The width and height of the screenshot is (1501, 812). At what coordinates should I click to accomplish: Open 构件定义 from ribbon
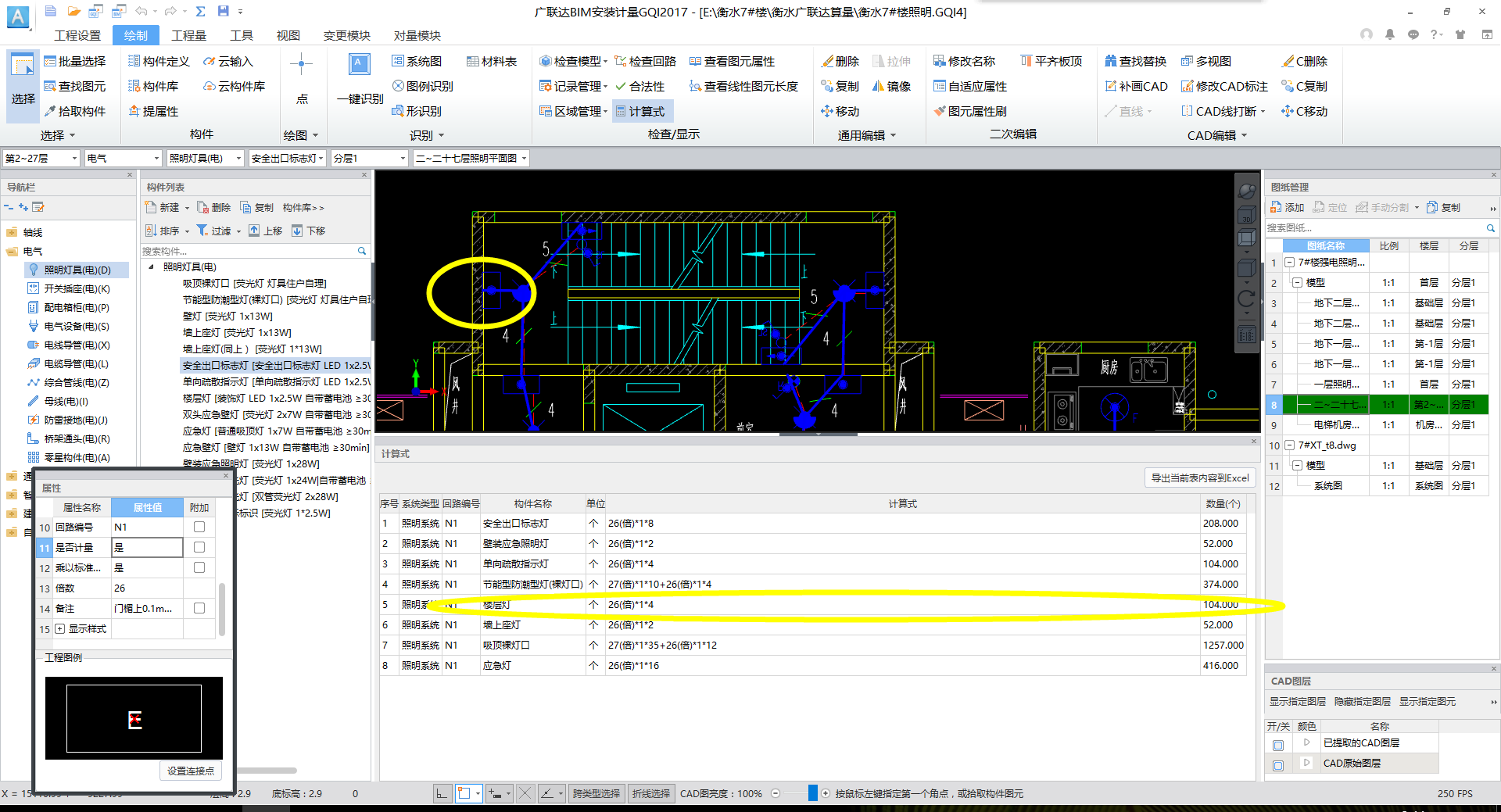(x=159, y=61)
